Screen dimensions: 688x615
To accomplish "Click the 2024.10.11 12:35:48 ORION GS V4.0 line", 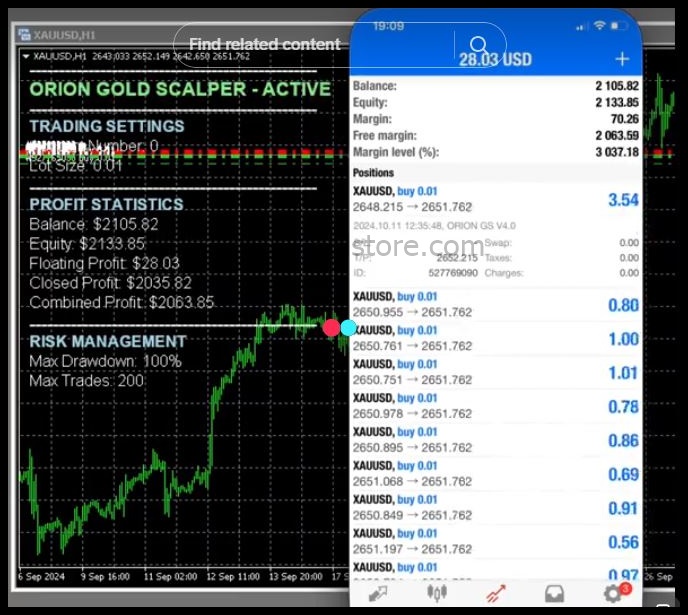I will pos(434,226).
